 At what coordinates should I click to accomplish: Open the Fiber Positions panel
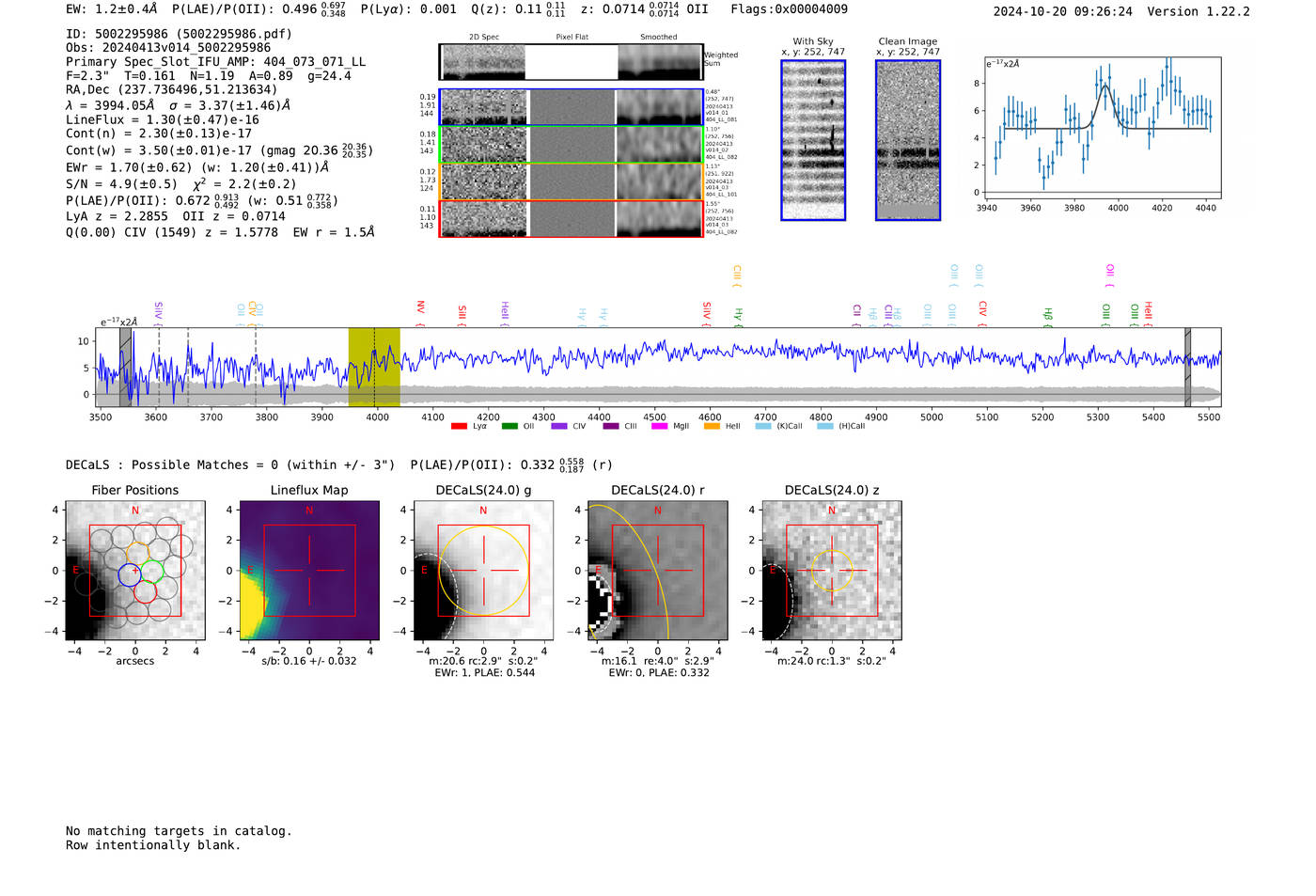click(x=135, y=570)
